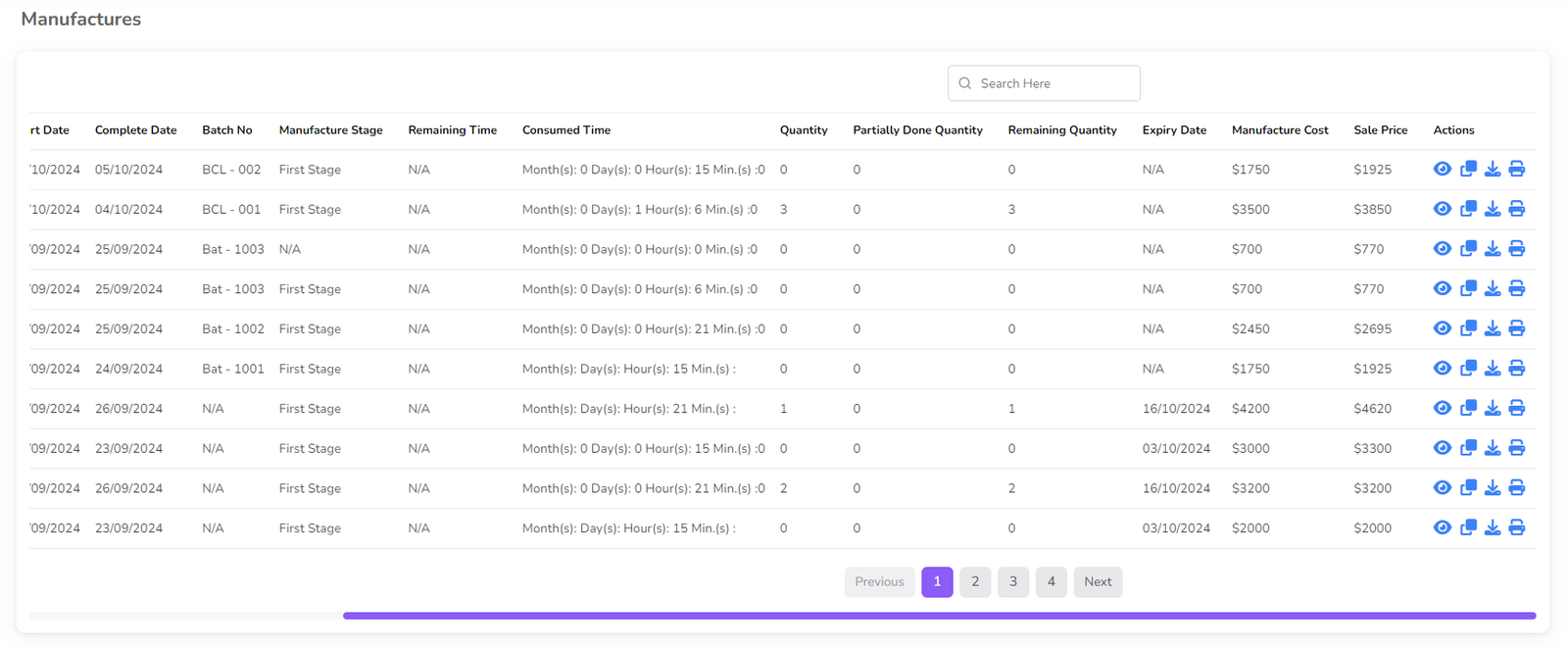
Task: Click download icon in $4200 cost row
Action: pyautogui.click(x=1493, y=408)
